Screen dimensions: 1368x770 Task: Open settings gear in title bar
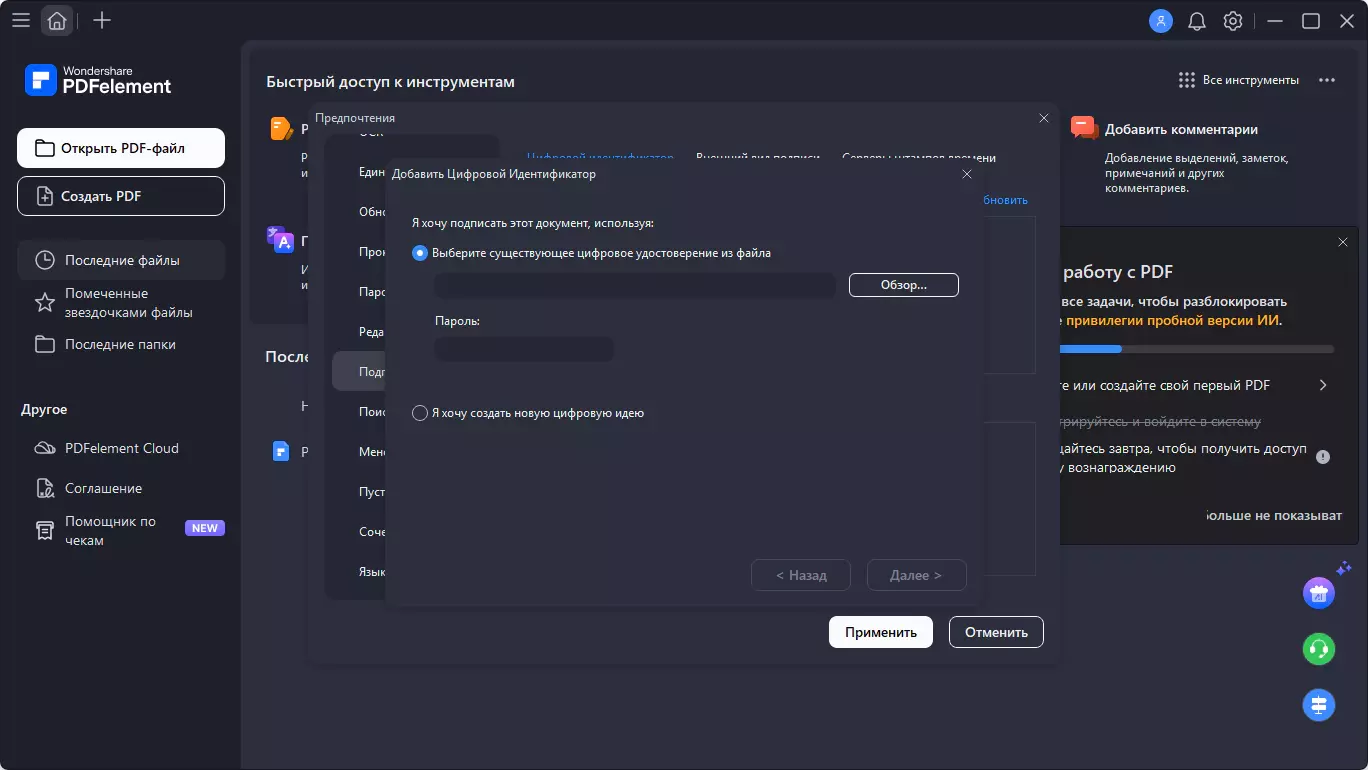(x=1233, y=21)
